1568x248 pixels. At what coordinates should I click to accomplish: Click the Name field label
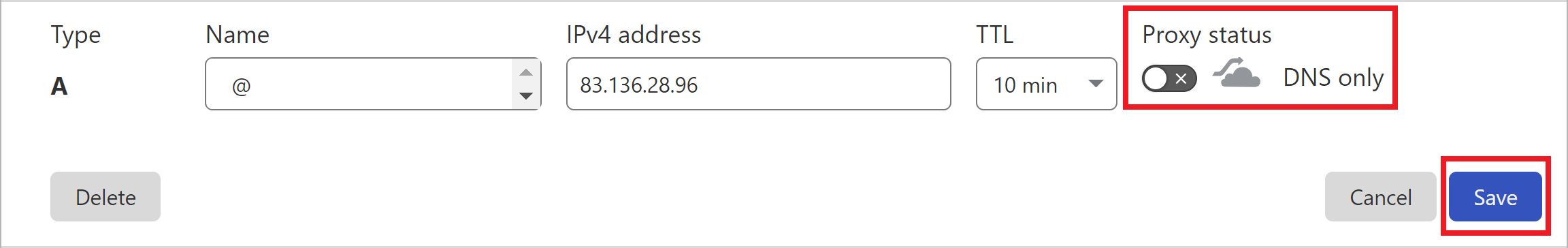tap(238, 35)
